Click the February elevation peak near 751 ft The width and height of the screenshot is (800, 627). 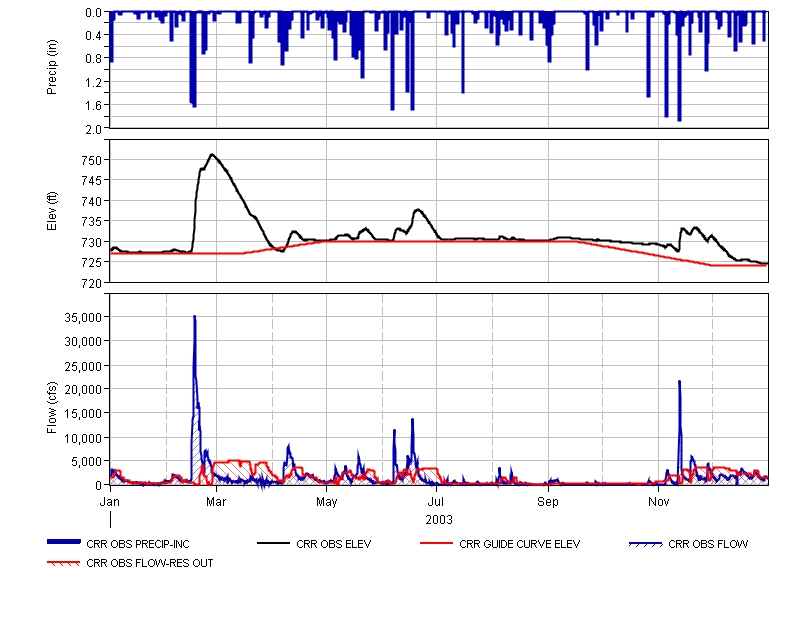coord(212,155)
